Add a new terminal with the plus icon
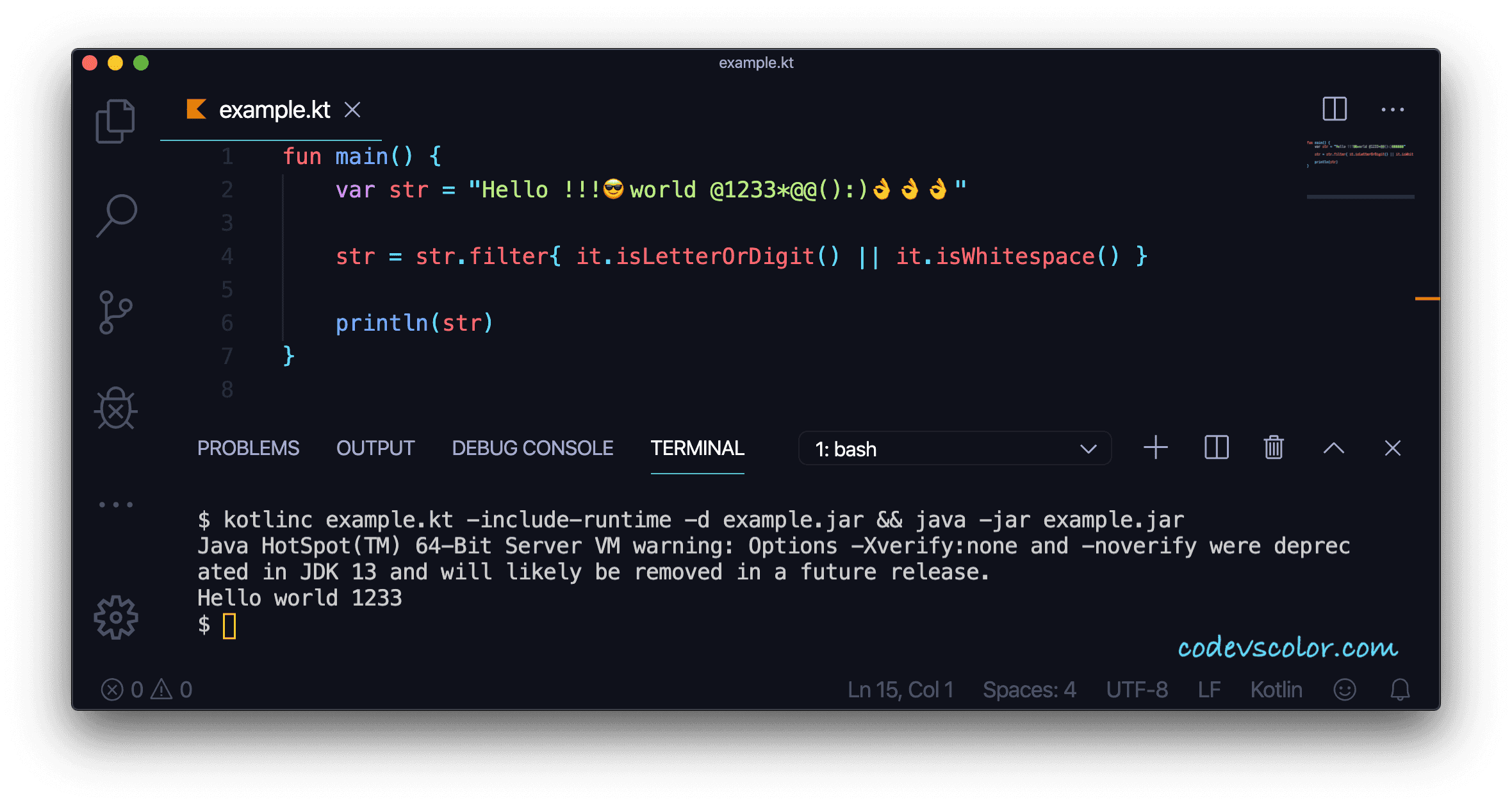Viewport: 1512px width, 805px height. [x=1156, y=447]
